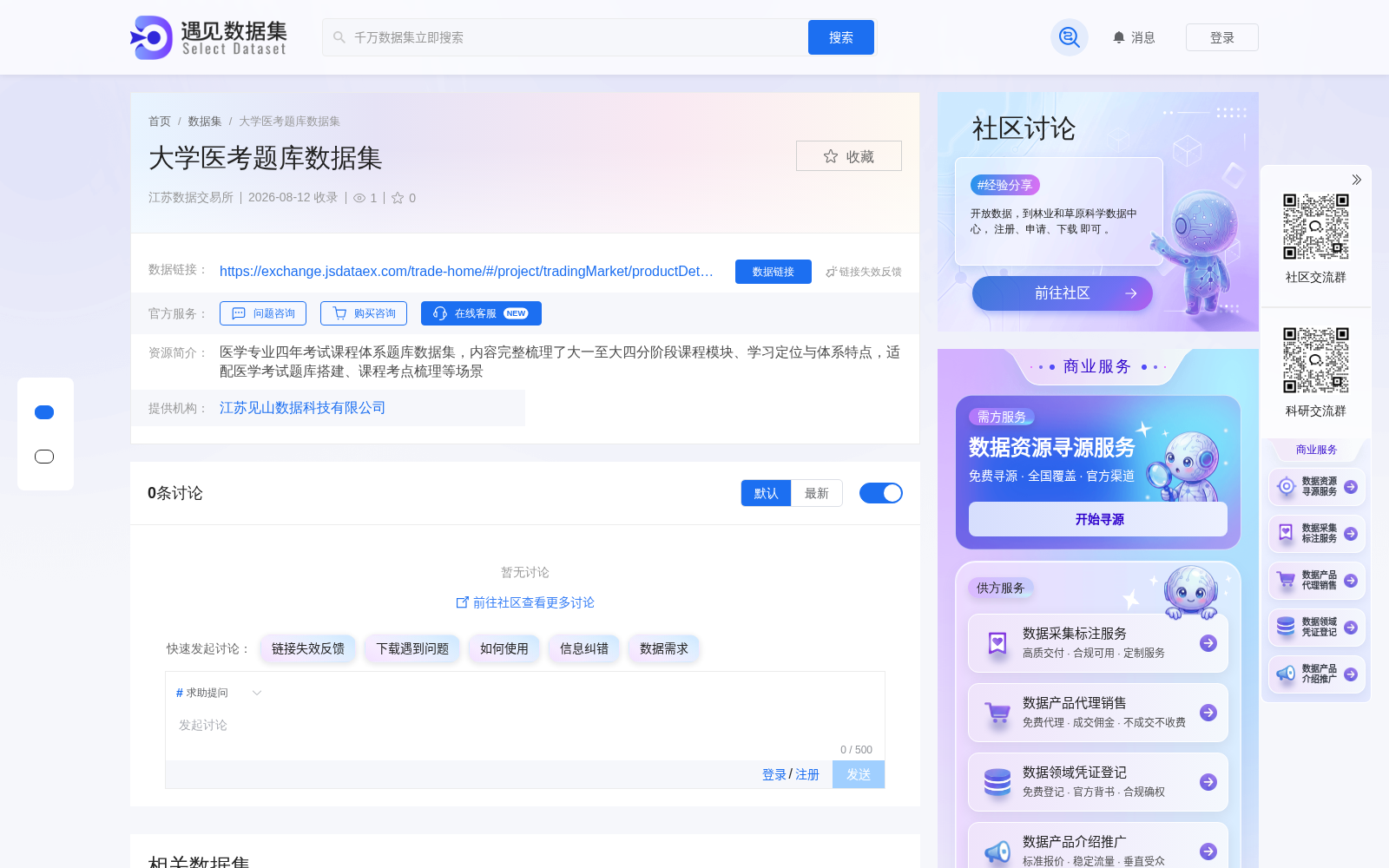
Task: Go to 数据集 breadcrumb
Action: (205, 122)
